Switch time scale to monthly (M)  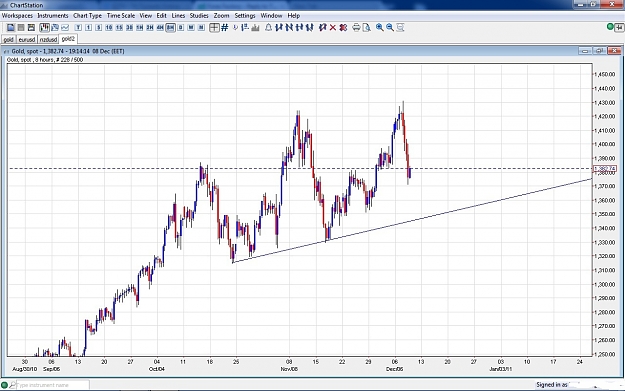(x=202, y=28)
